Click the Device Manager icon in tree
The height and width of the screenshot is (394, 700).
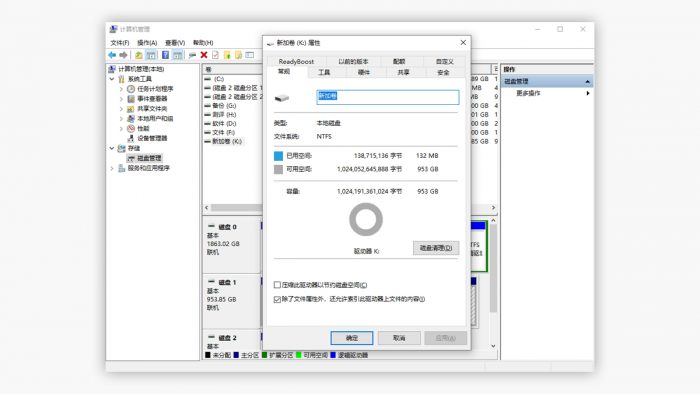point(131,138)
